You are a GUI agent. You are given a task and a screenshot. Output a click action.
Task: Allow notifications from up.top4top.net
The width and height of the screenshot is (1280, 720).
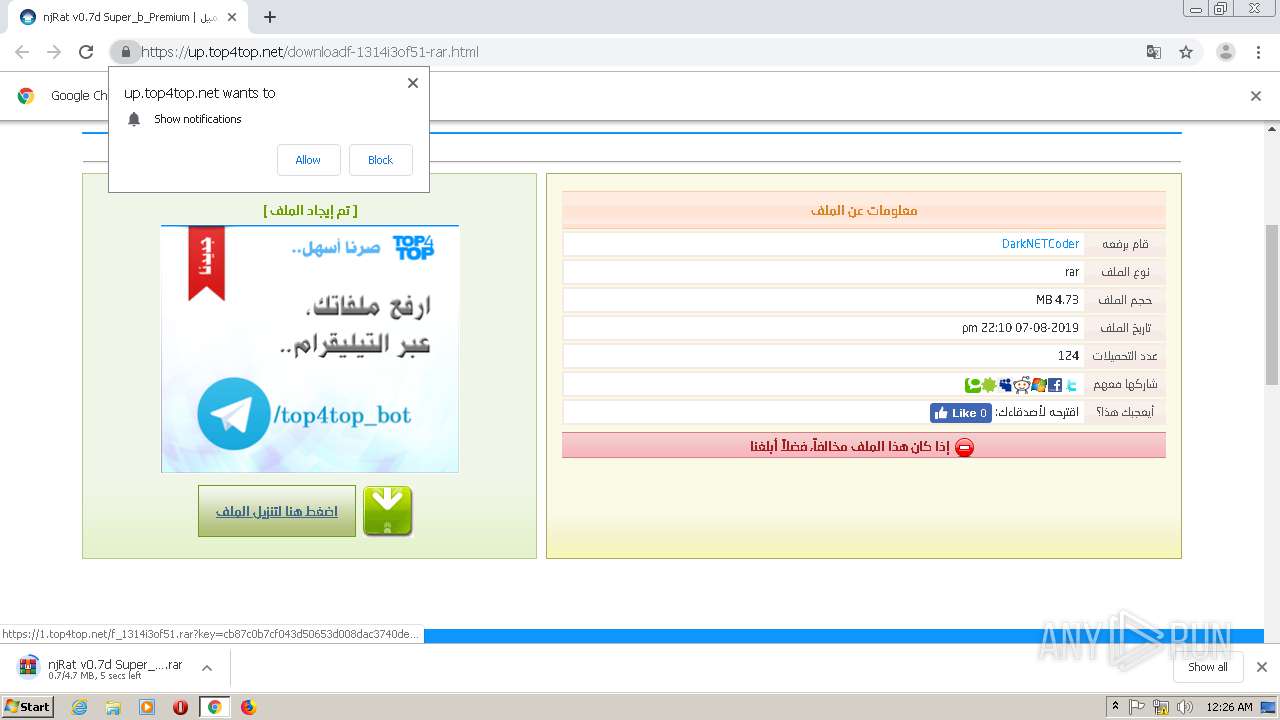[309, 160]
